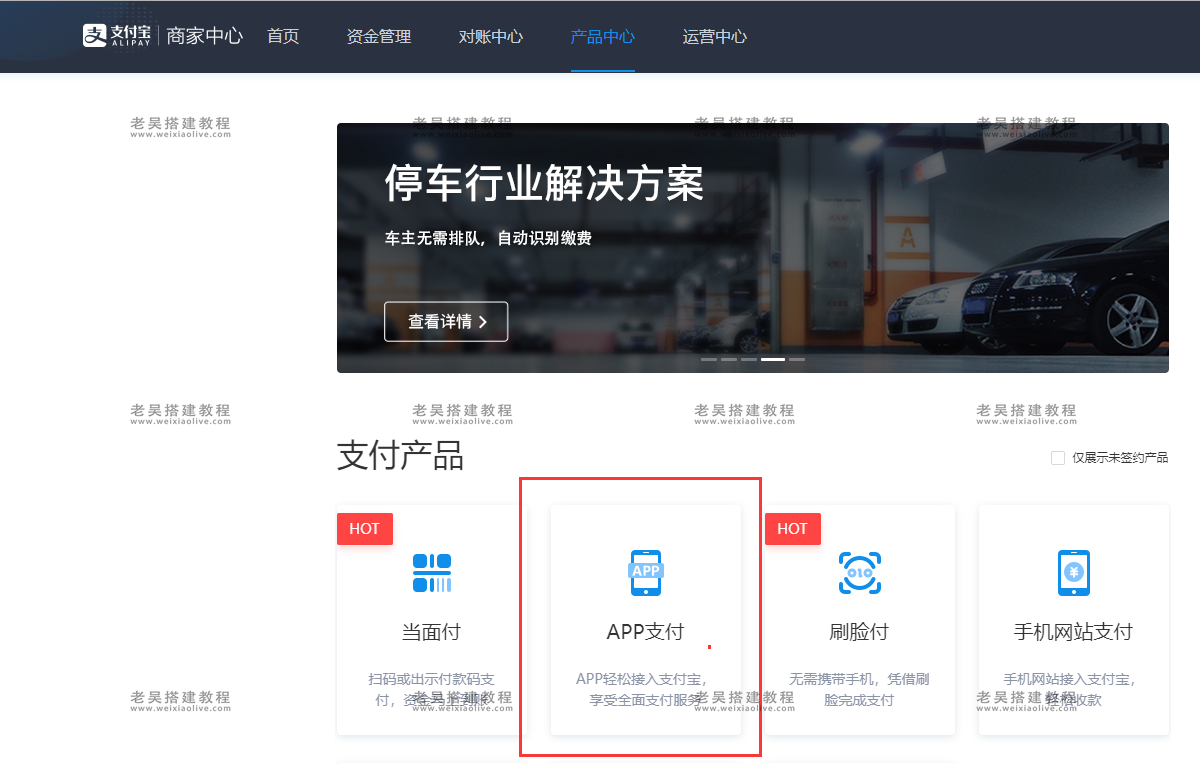This screenshot has height=764, width=1200.
Task: Click the second carousel dot
Action: 727,358
